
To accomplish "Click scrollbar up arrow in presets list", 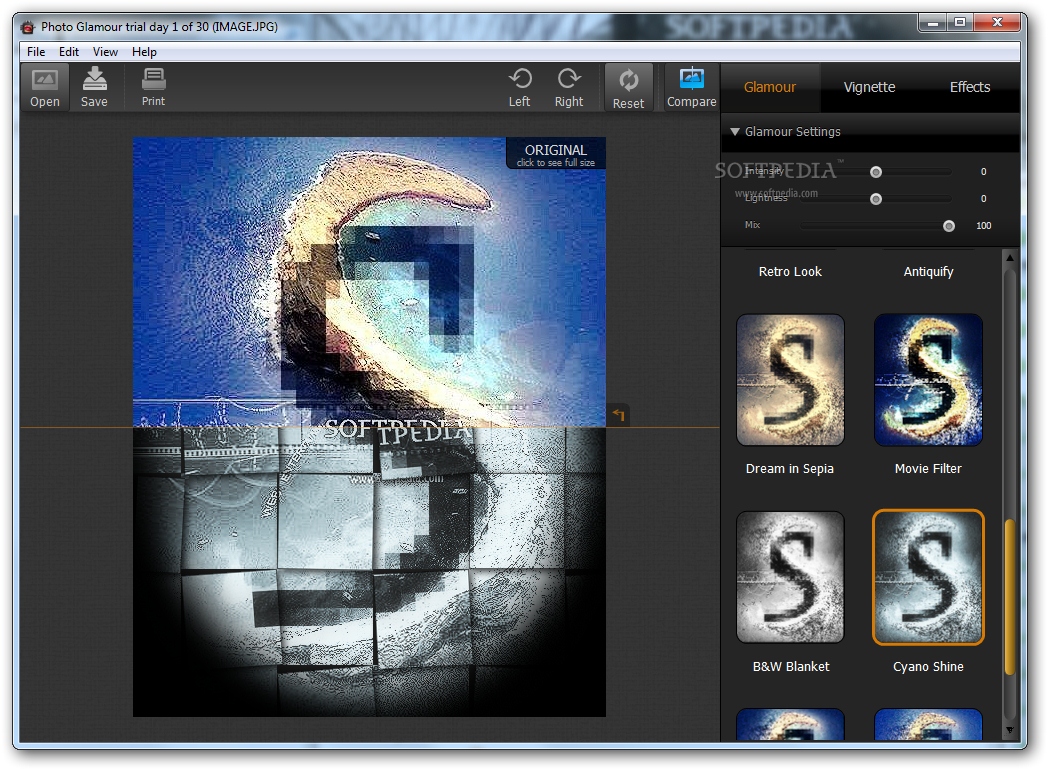I will tap(1010, 257).
